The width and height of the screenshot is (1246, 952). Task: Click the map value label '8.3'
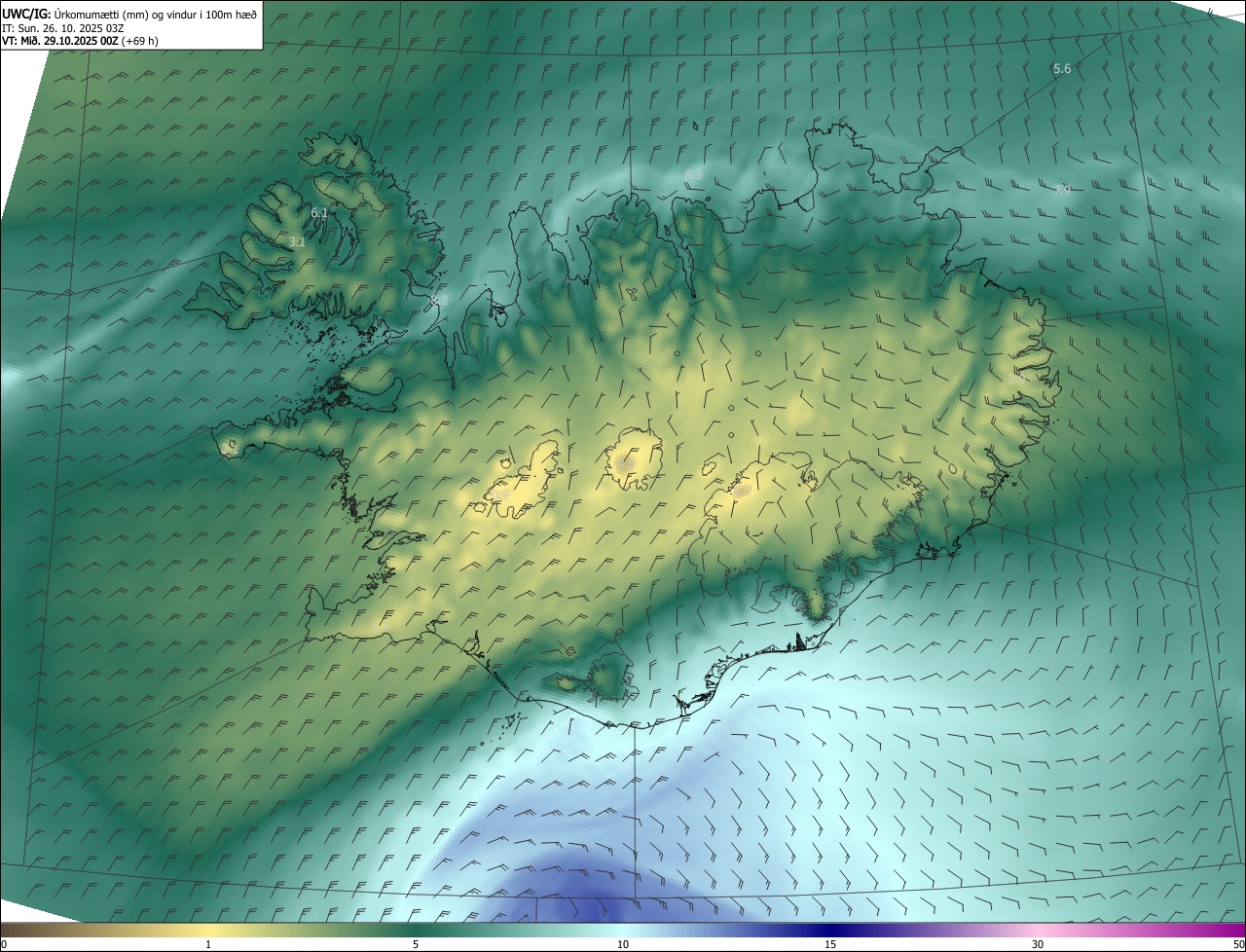pos(693,174)
